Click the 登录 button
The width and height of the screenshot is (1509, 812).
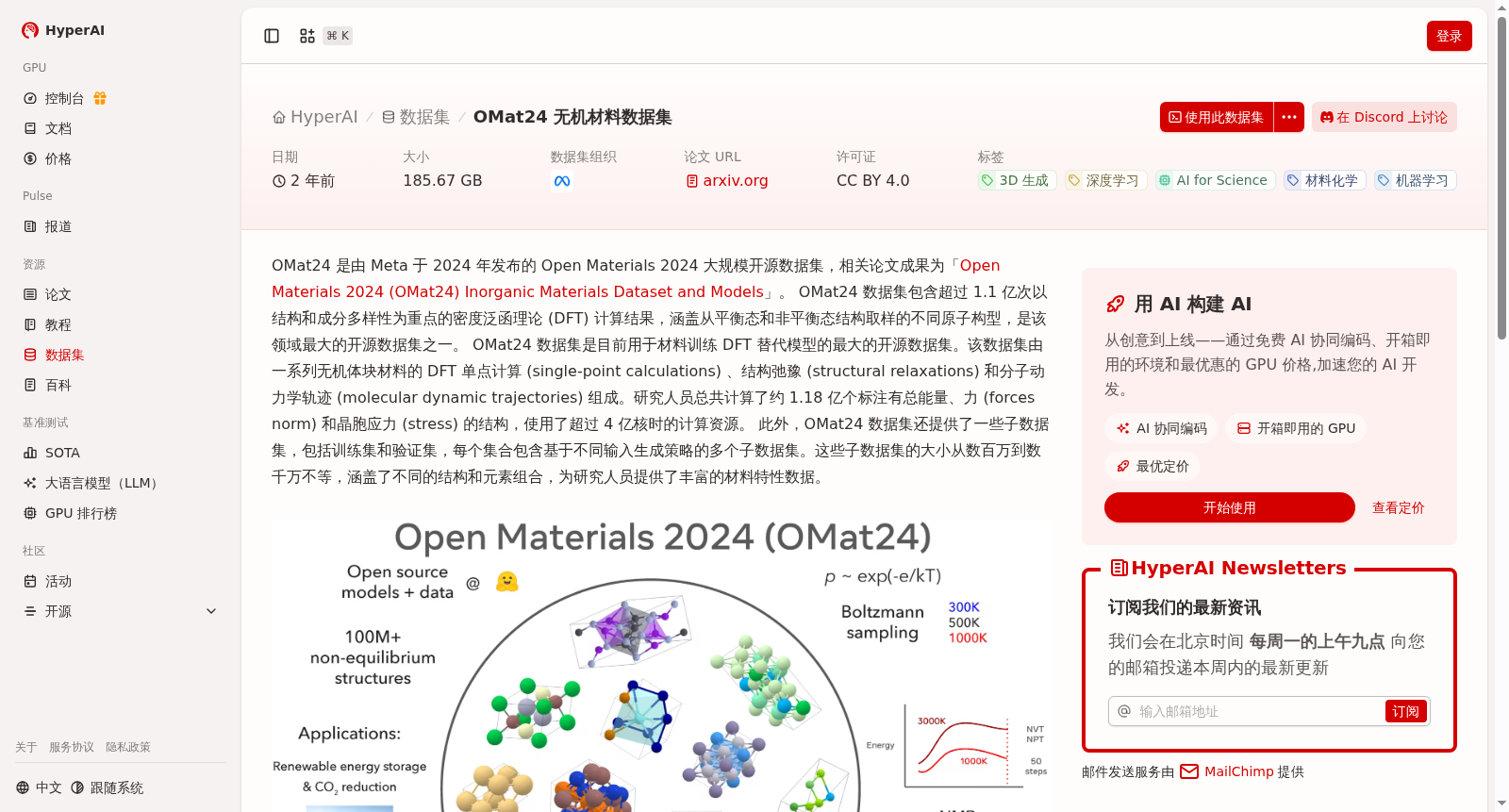[1450, 36]
